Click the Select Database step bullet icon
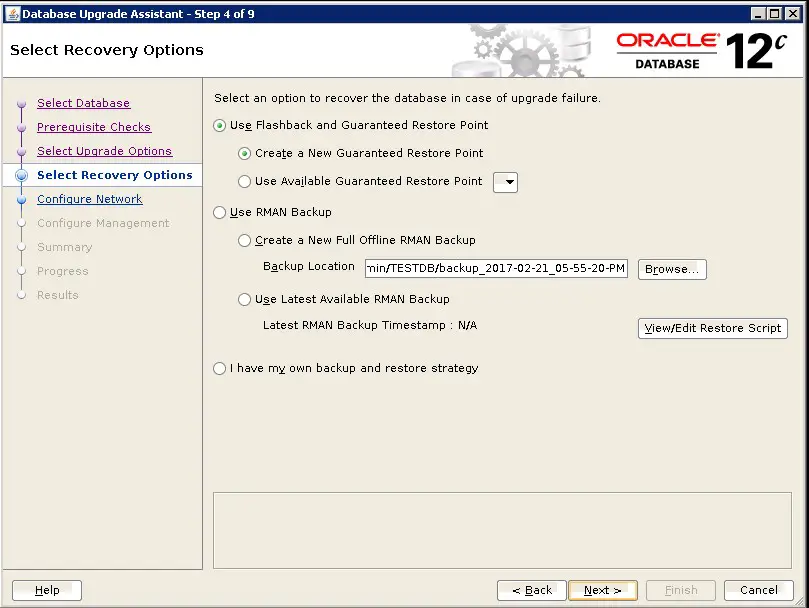Image resolution: width=809 pixels, height=608 pixels. pyautogui.click(x=21, y=104)
